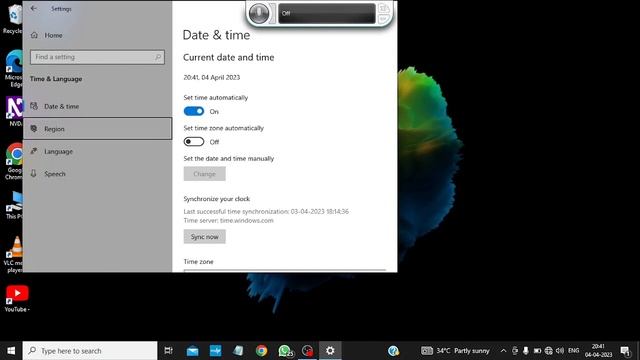Click the "Current date and time" heading
Viewport: 640px width, 360px height.
pyautogui.click(x=229, y=58)
